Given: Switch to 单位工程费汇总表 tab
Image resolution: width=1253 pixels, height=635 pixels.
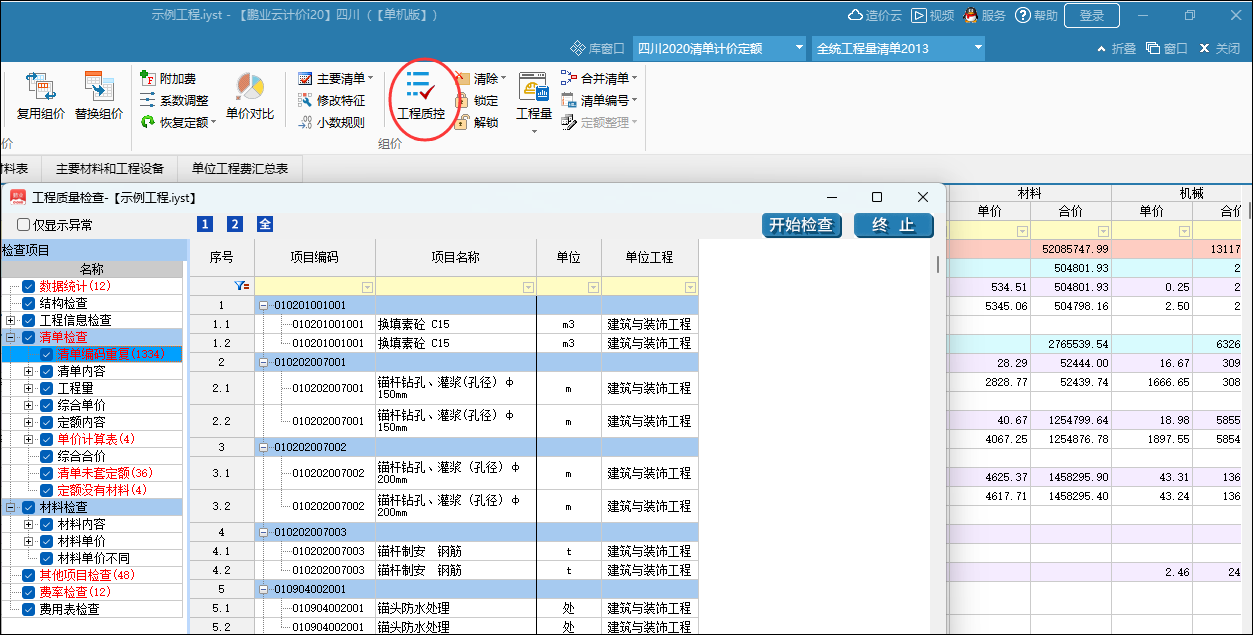Looking at the screenshot, I should 239,169.
